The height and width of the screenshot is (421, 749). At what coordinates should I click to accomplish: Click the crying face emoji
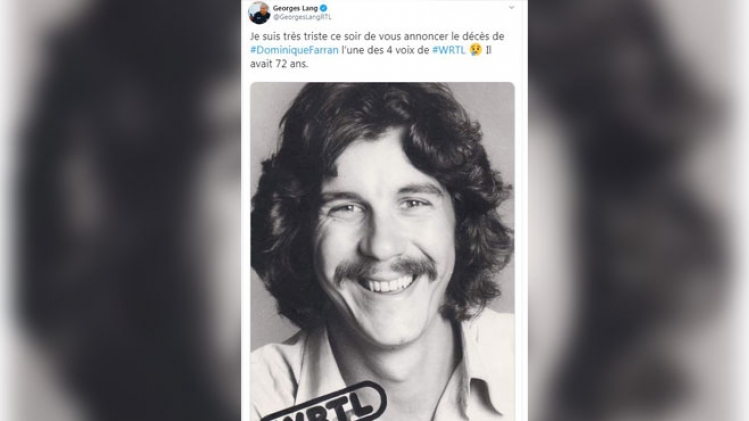475,50
